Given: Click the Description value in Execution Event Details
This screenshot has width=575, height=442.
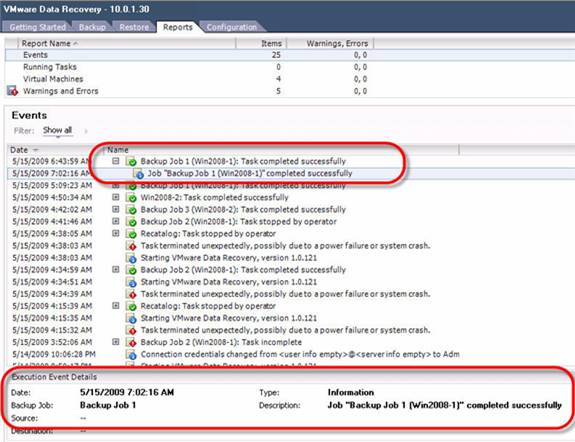Looking at the screenshot, I should coord(444,405).
